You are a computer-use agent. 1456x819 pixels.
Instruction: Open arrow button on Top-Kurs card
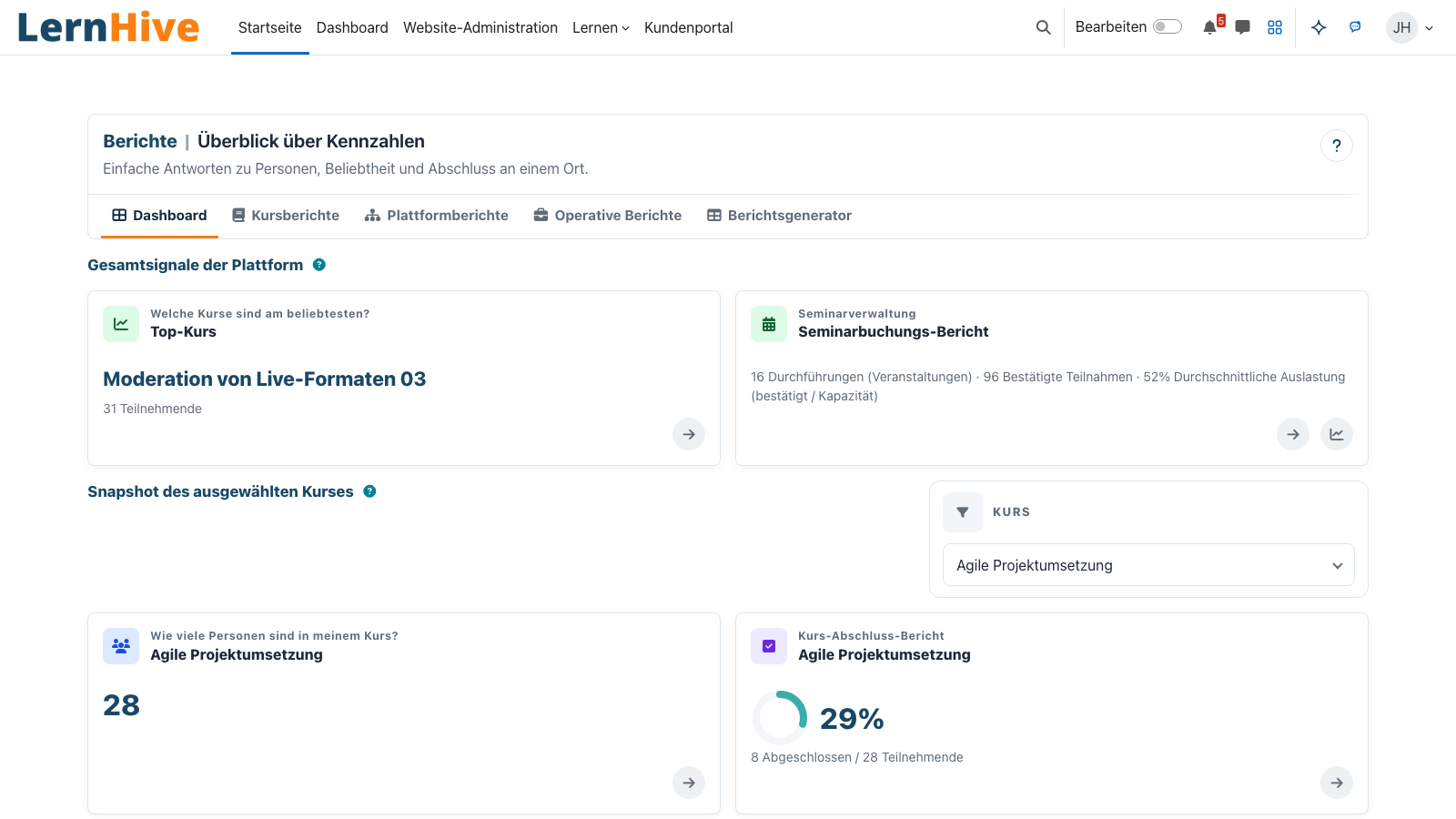(x=689, y=434)
